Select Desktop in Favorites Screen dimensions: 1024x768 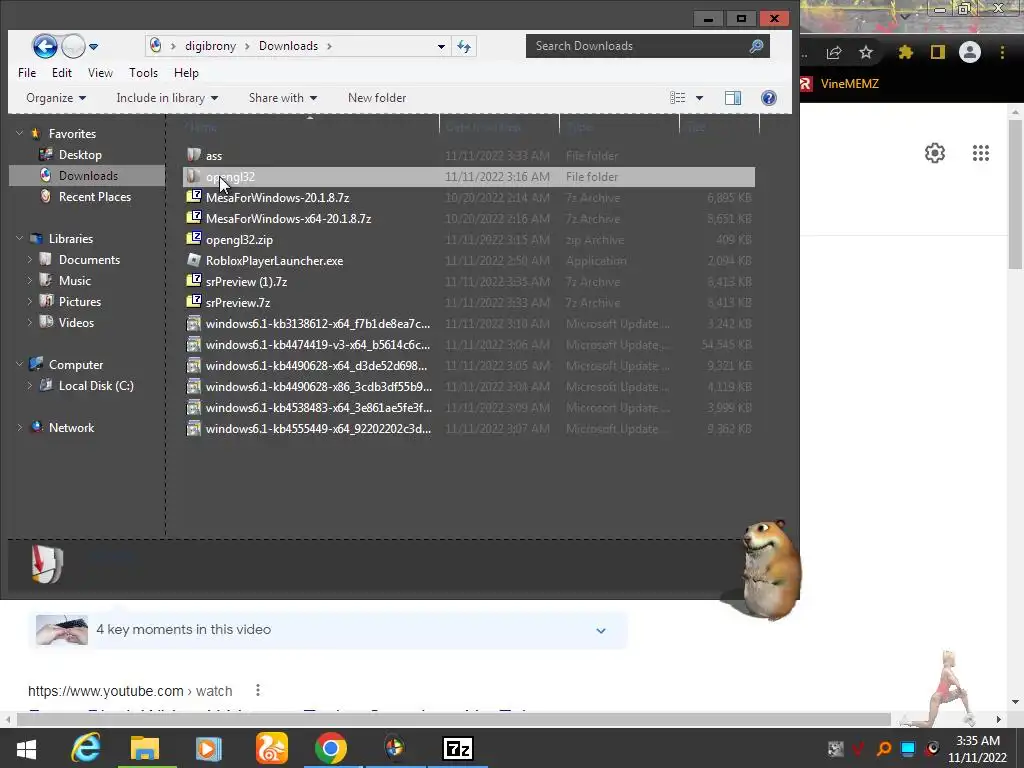tap(80, 155)
